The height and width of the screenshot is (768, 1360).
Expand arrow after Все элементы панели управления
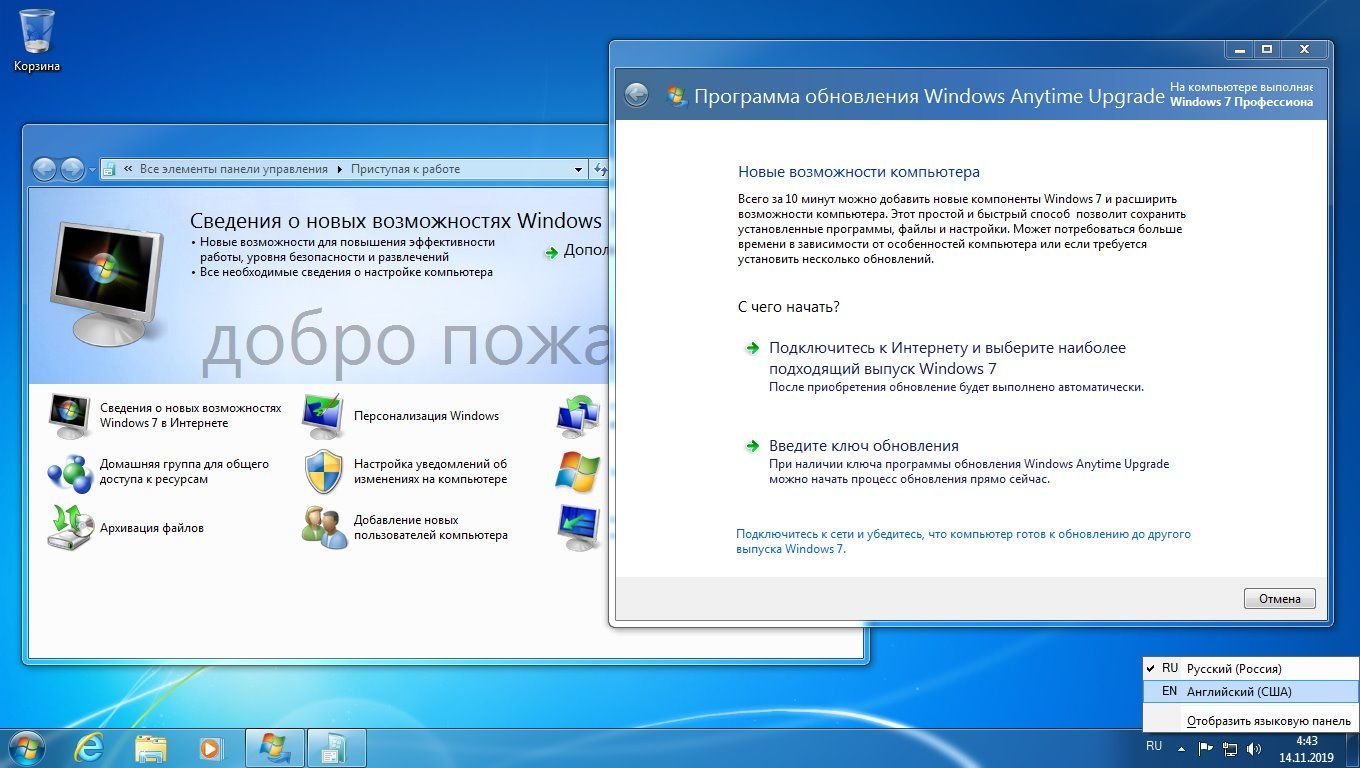pyautogui.click(x=340, y=169)
